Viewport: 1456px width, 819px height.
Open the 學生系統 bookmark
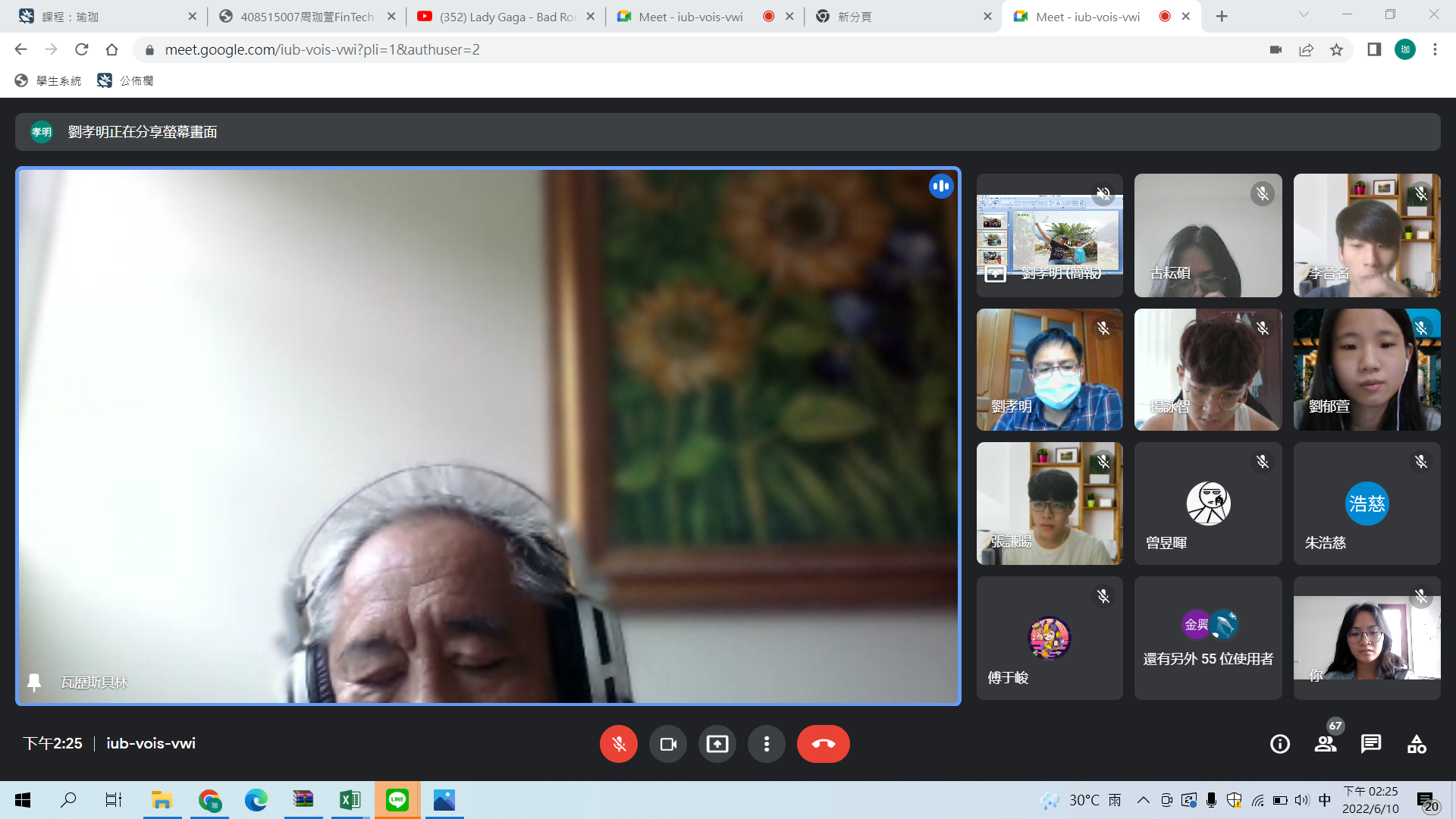click(49, 80)
